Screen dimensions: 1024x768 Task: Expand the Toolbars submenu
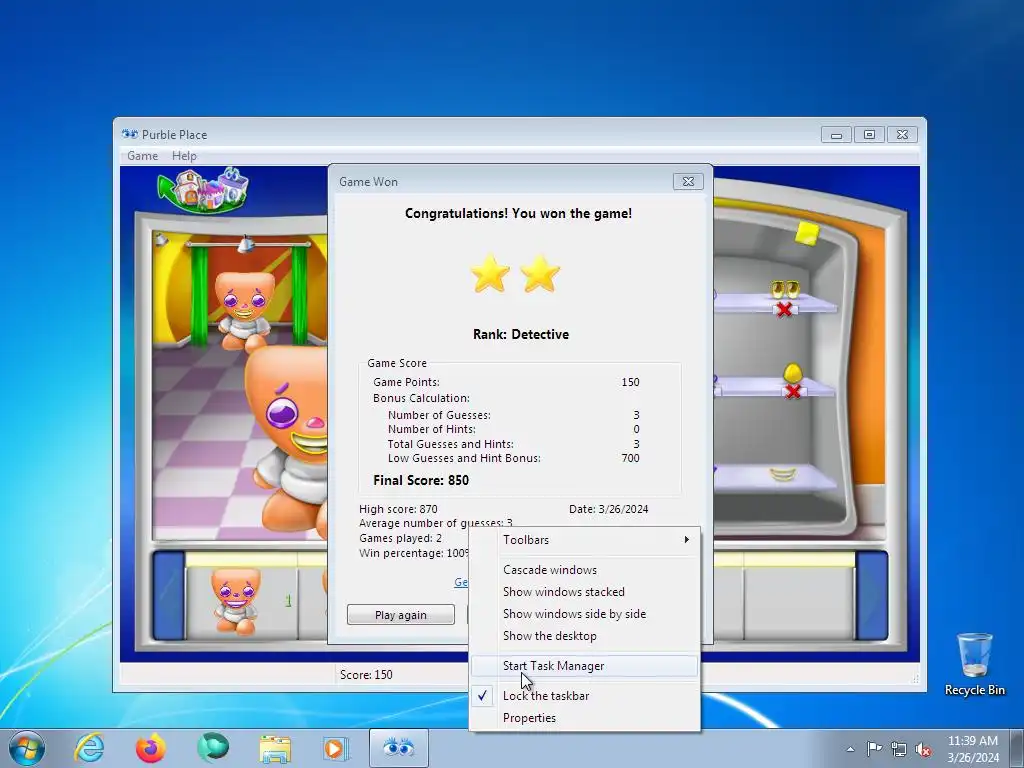(x=584, y=540)
